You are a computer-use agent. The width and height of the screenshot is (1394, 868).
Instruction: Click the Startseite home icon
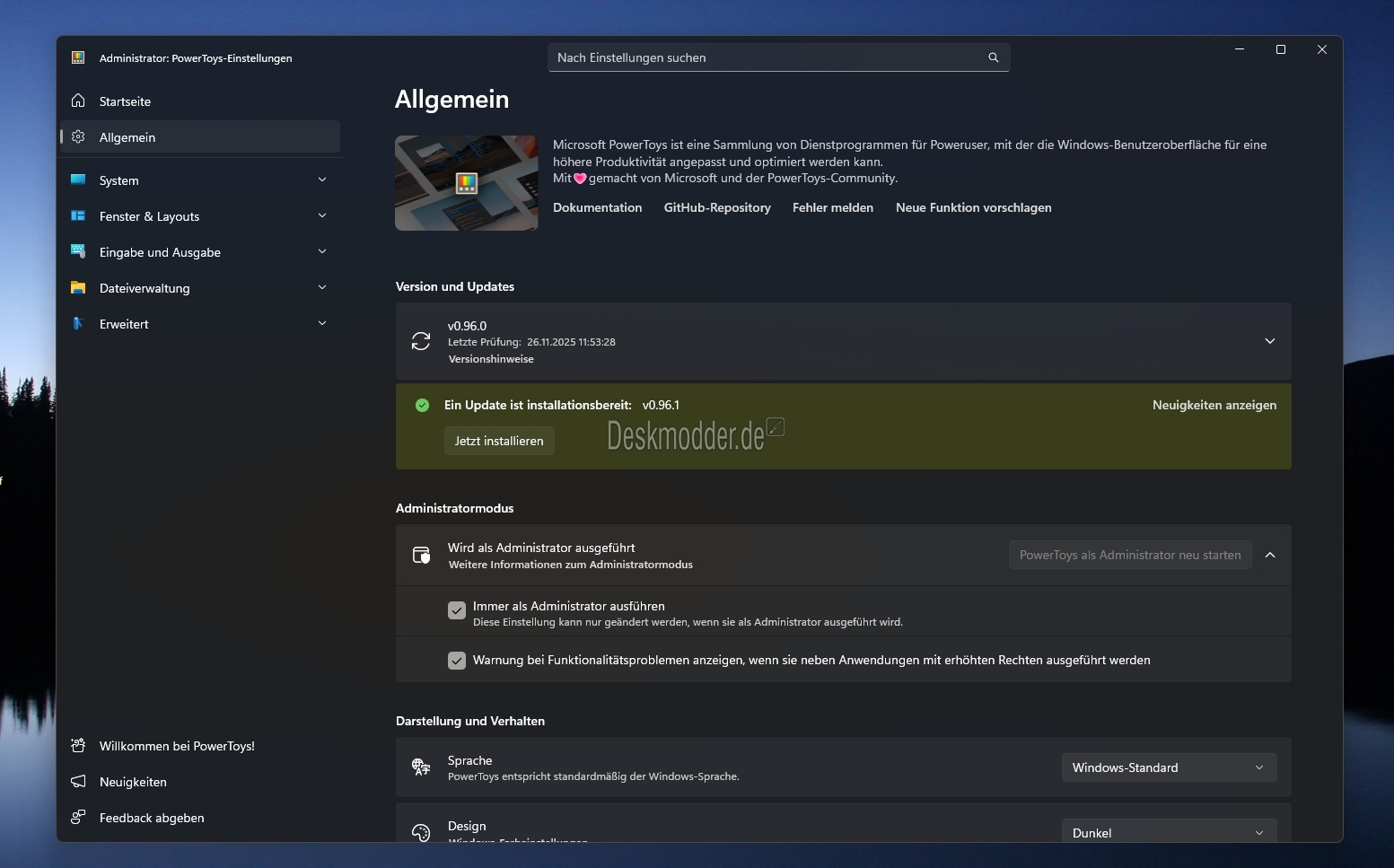coord(79,101)
